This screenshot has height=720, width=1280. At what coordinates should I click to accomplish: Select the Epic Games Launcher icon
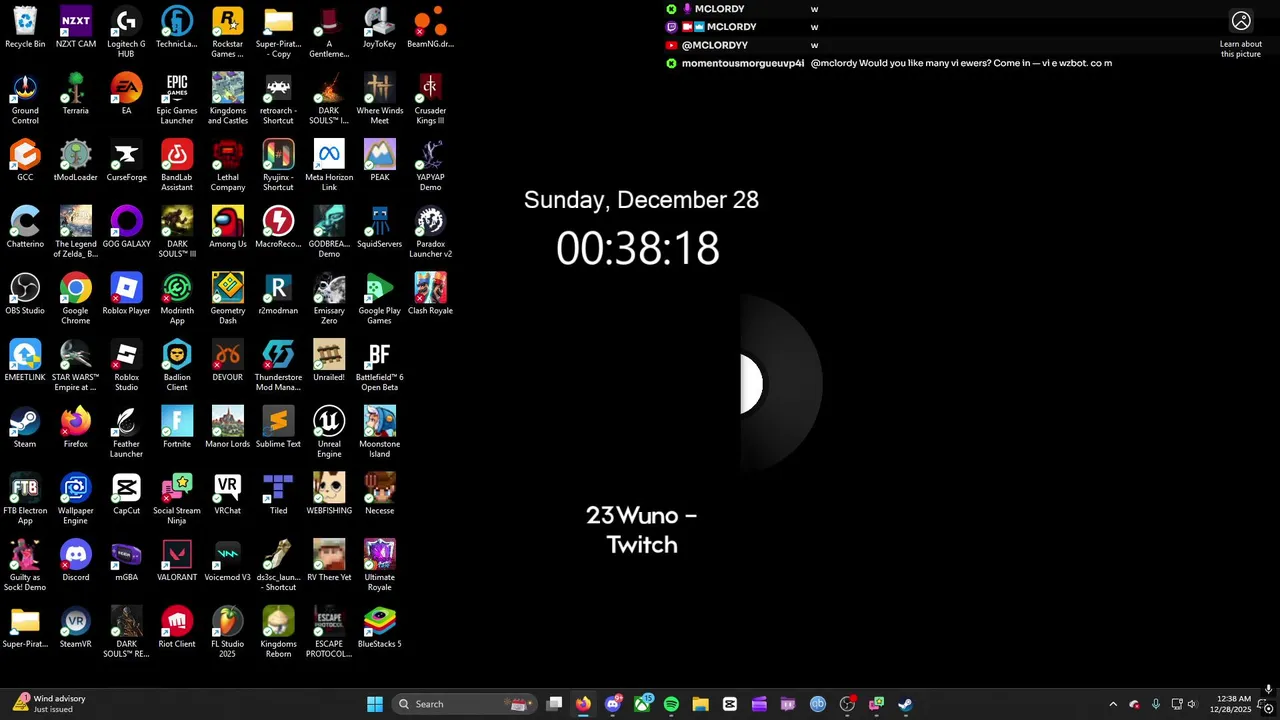coord(177,99)
